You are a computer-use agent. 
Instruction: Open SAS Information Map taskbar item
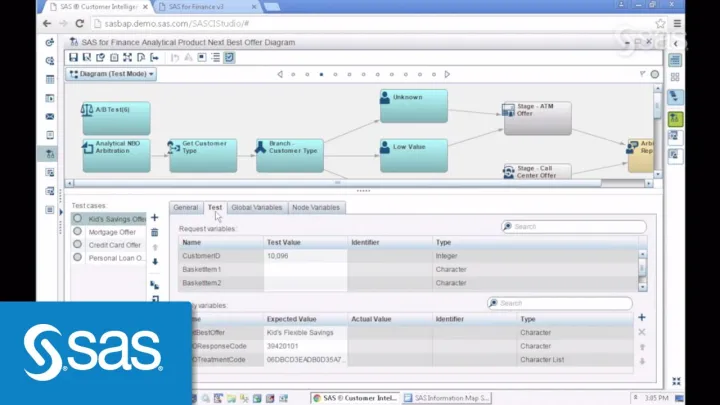(446, 398)
